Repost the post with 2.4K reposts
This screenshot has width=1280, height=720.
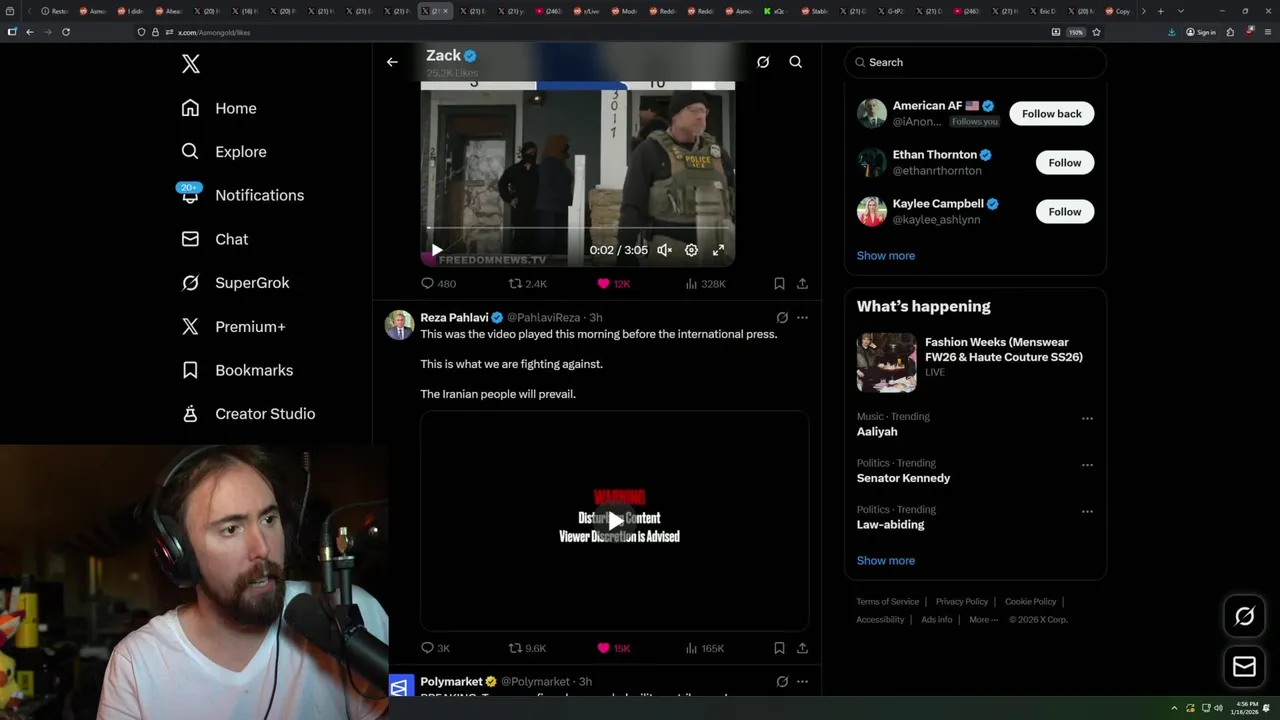528,284
